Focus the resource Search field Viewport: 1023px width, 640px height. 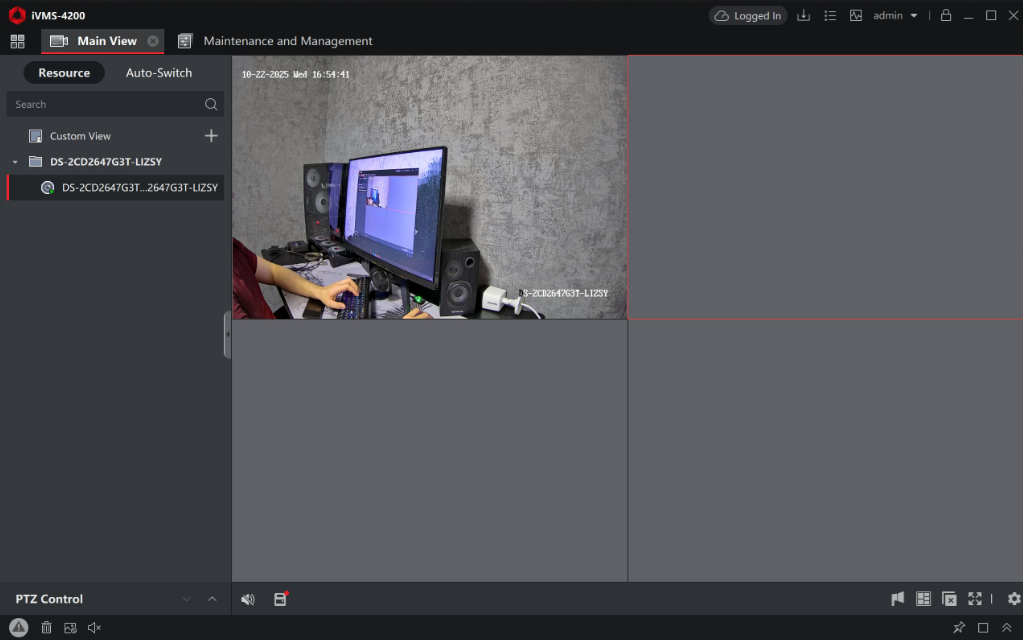click(x=115, y=104)
